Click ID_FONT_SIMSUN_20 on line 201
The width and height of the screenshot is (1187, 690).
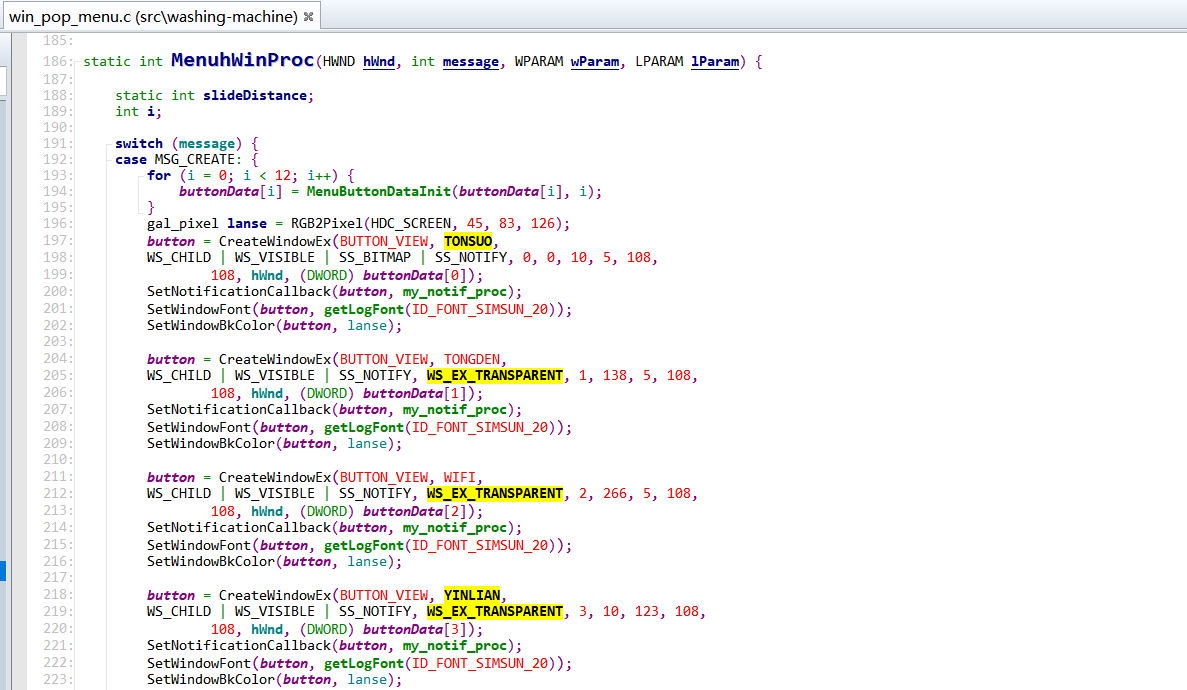click(479, 310)
